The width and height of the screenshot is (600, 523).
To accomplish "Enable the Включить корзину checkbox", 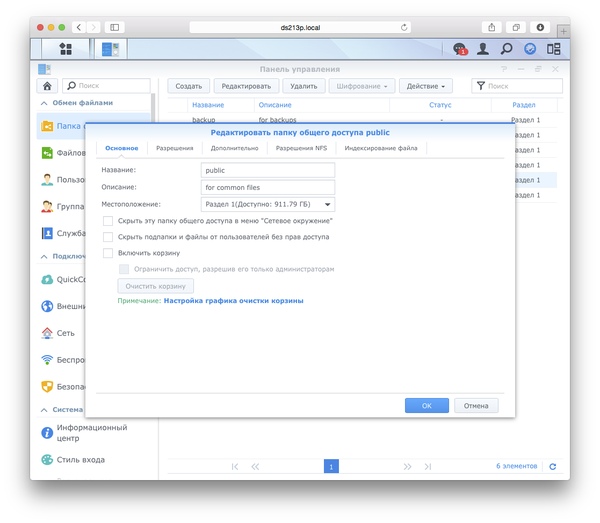I will point(108,253).
